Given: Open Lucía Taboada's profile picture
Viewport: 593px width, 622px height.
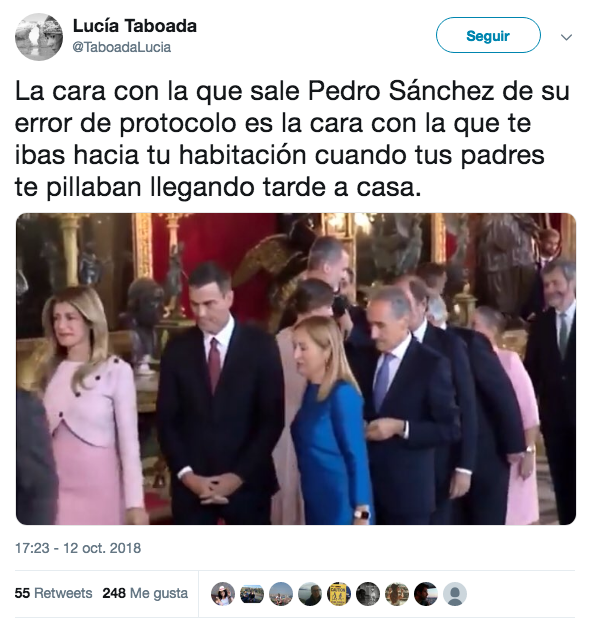Looking at the screenshot, I should (x=39, y=37).
